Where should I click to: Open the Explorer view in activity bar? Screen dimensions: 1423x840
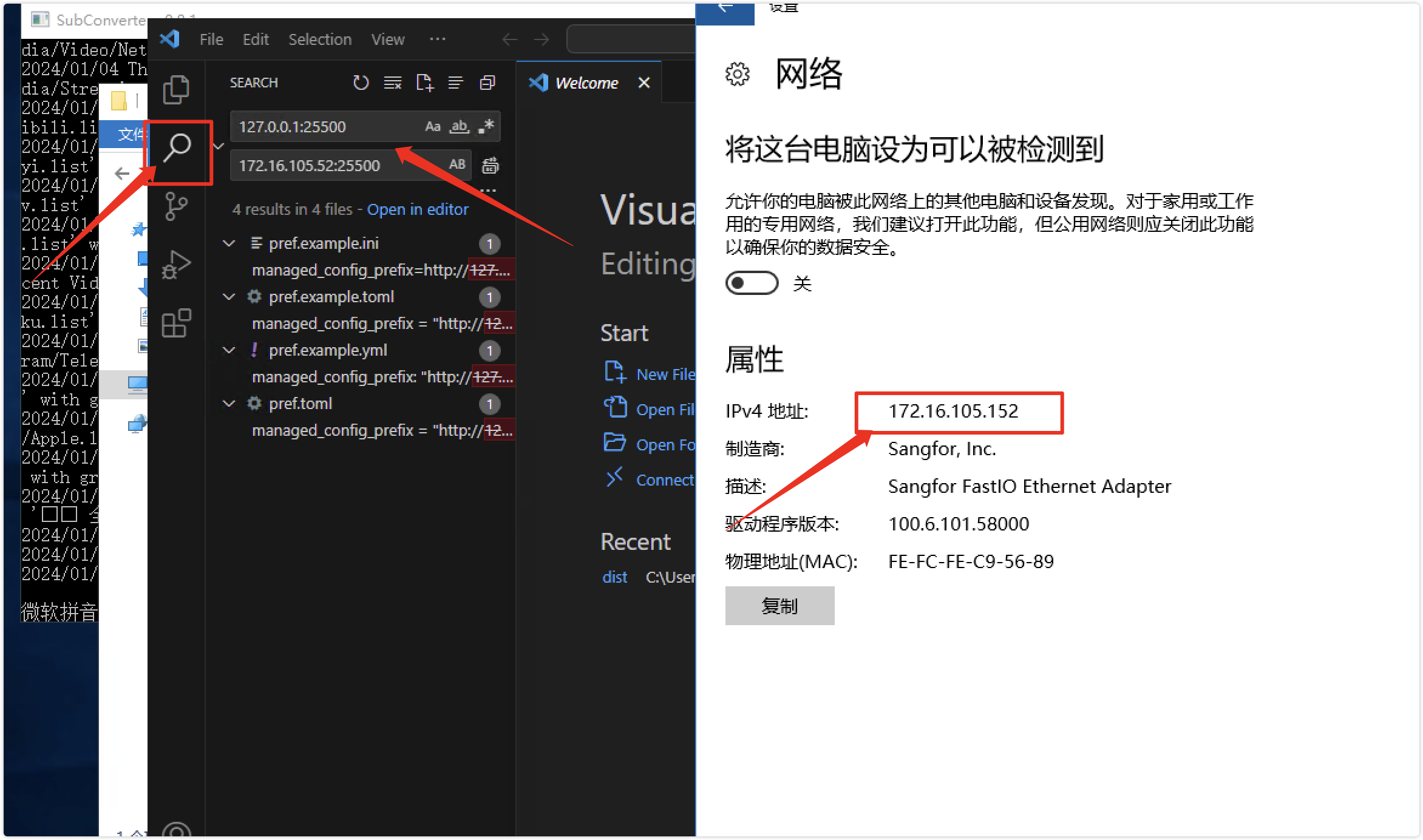click(x=176, y=90)
